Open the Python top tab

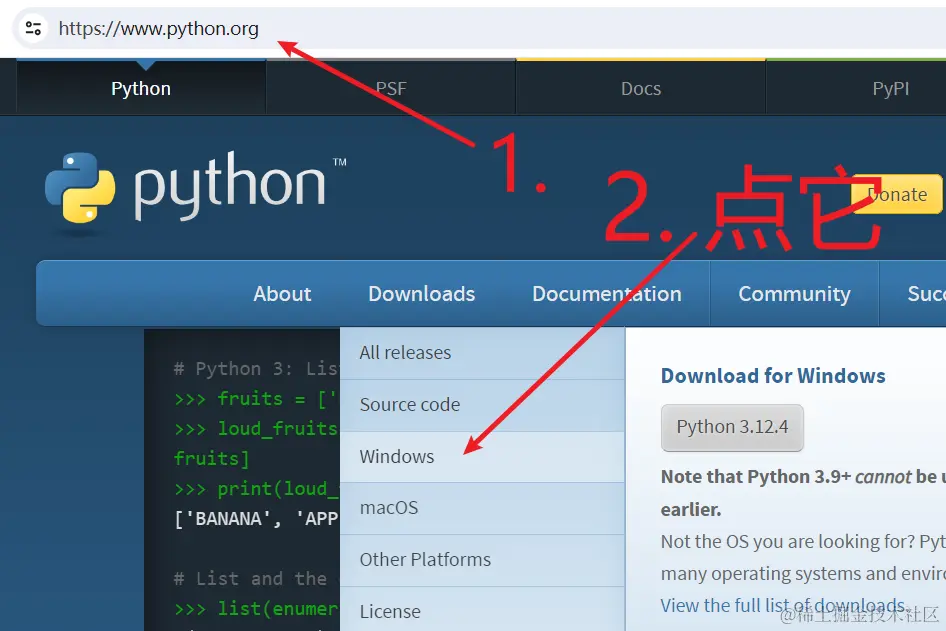[x=141, y=88]
